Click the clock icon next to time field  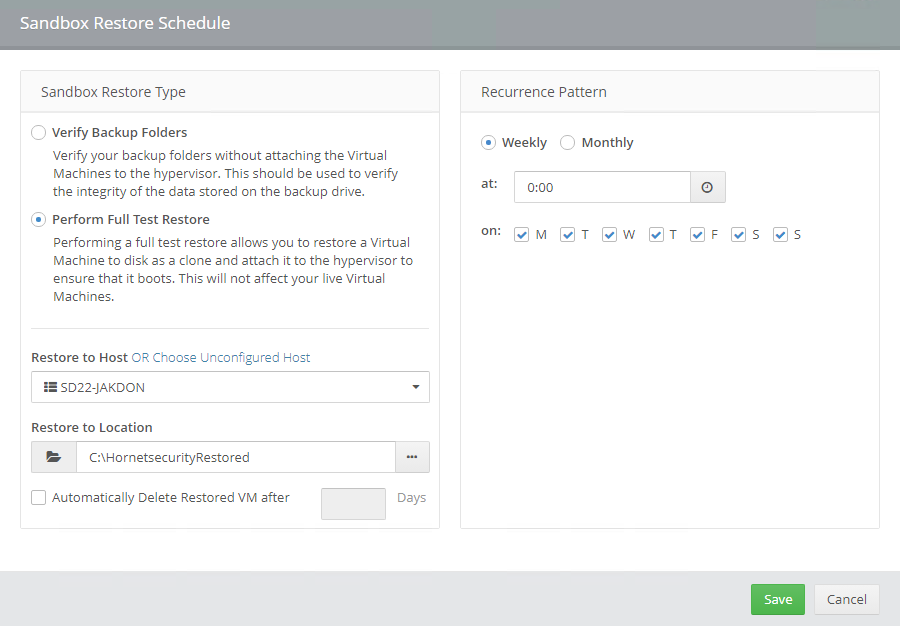[707, 187]
